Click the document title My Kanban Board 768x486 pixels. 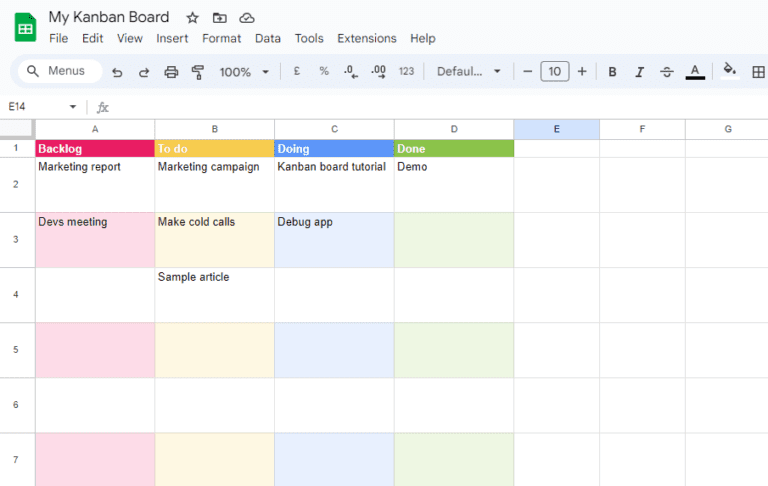click(109, 17)
